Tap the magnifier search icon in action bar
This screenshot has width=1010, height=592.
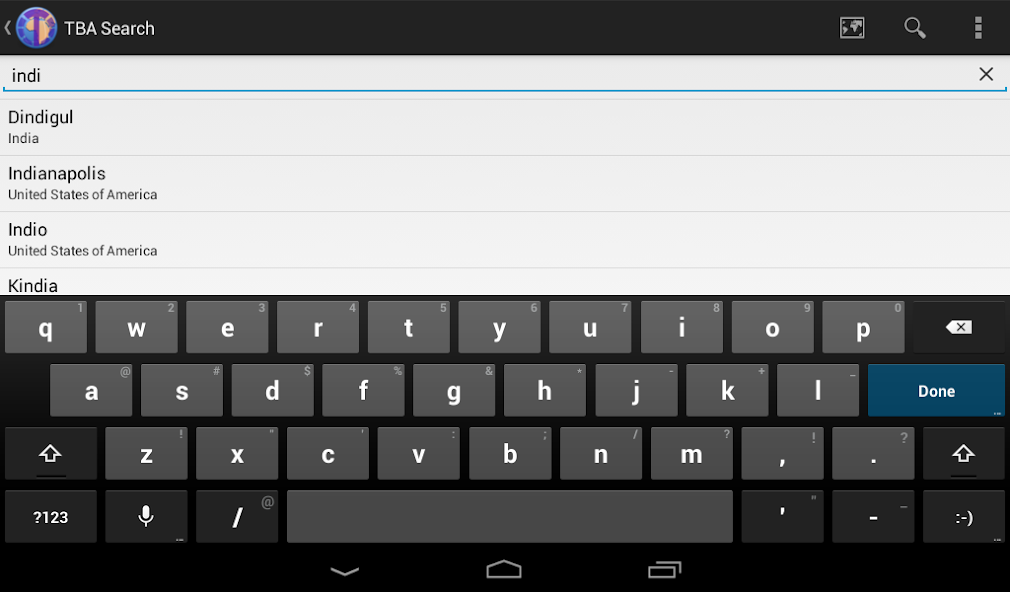pos(915,28)
